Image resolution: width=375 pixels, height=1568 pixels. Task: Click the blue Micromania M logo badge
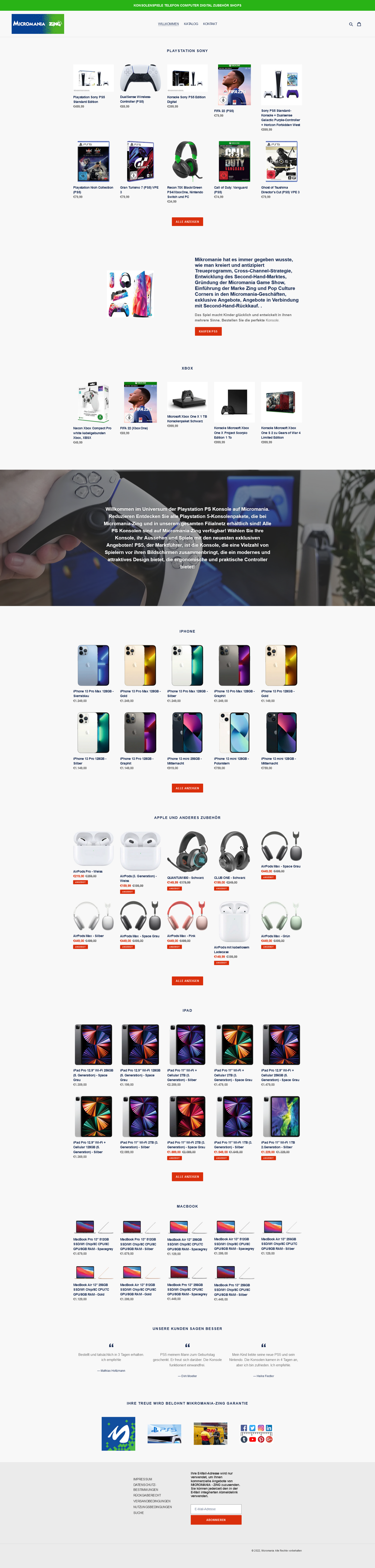[118, 1434]
